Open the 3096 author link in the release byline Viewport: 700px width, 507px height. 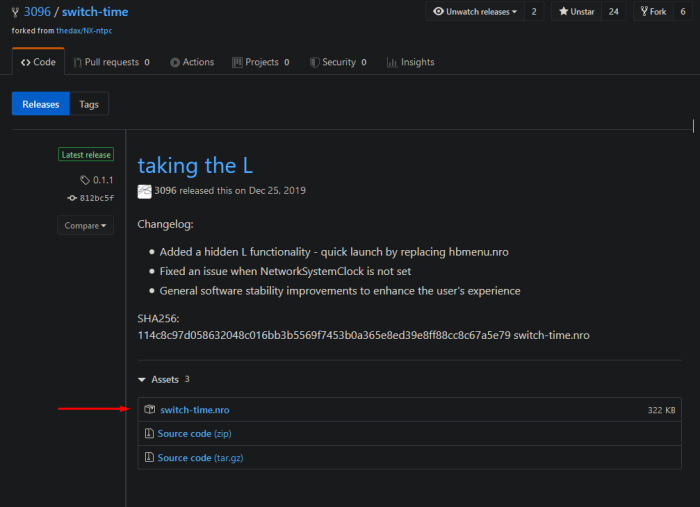click(x=165, y=191)
